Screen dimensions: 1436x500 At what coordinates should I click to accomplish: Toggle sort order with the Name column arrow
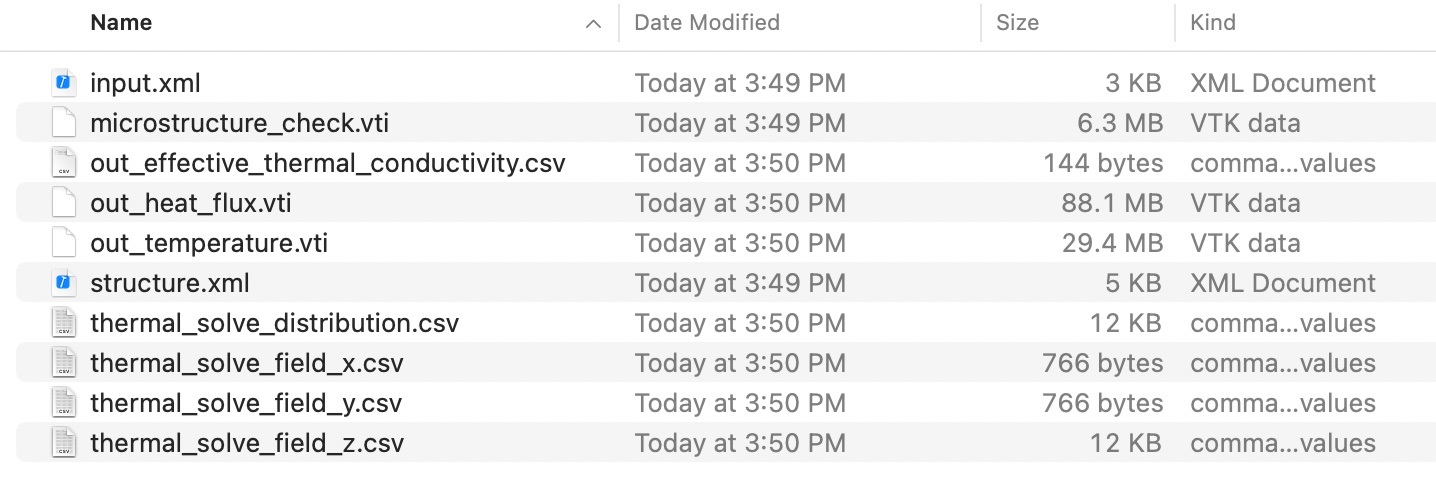pos(594,23)
